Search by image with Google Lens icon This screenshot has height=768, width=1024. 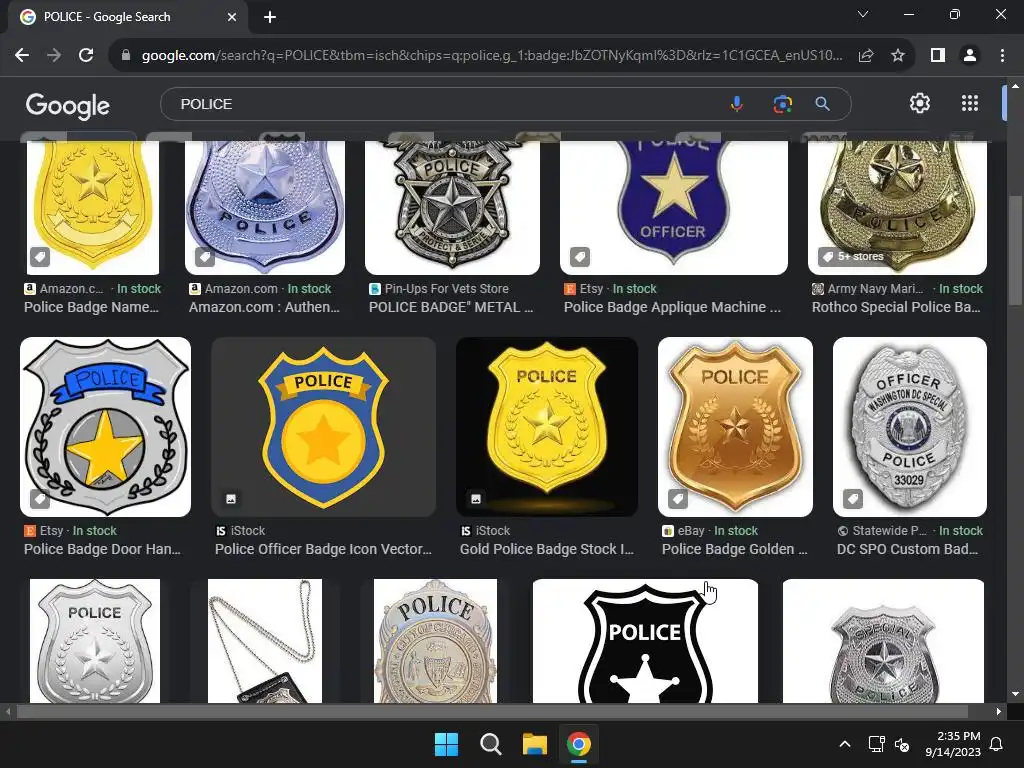tap(782, 104)
